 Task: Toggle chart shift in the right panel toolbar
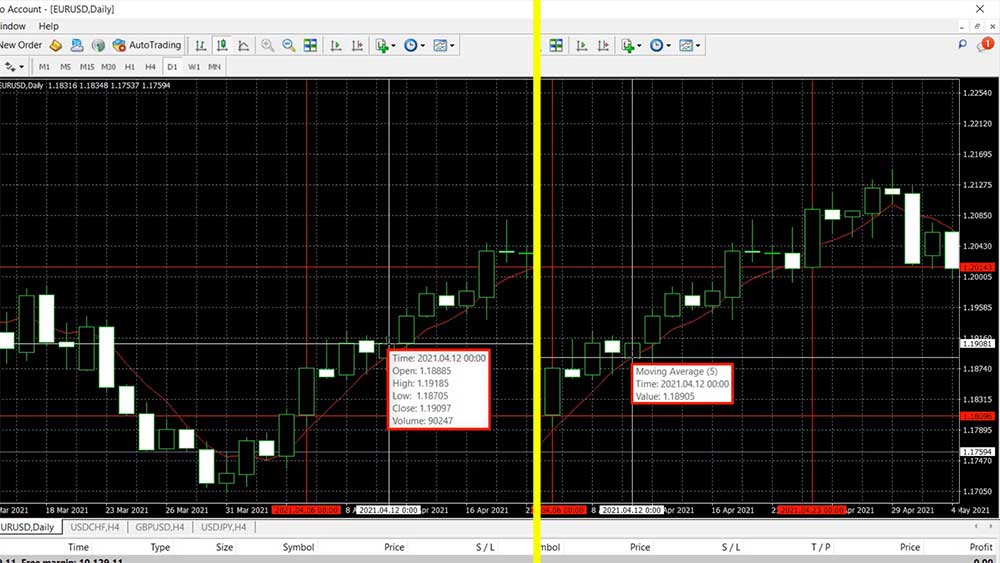603,45
